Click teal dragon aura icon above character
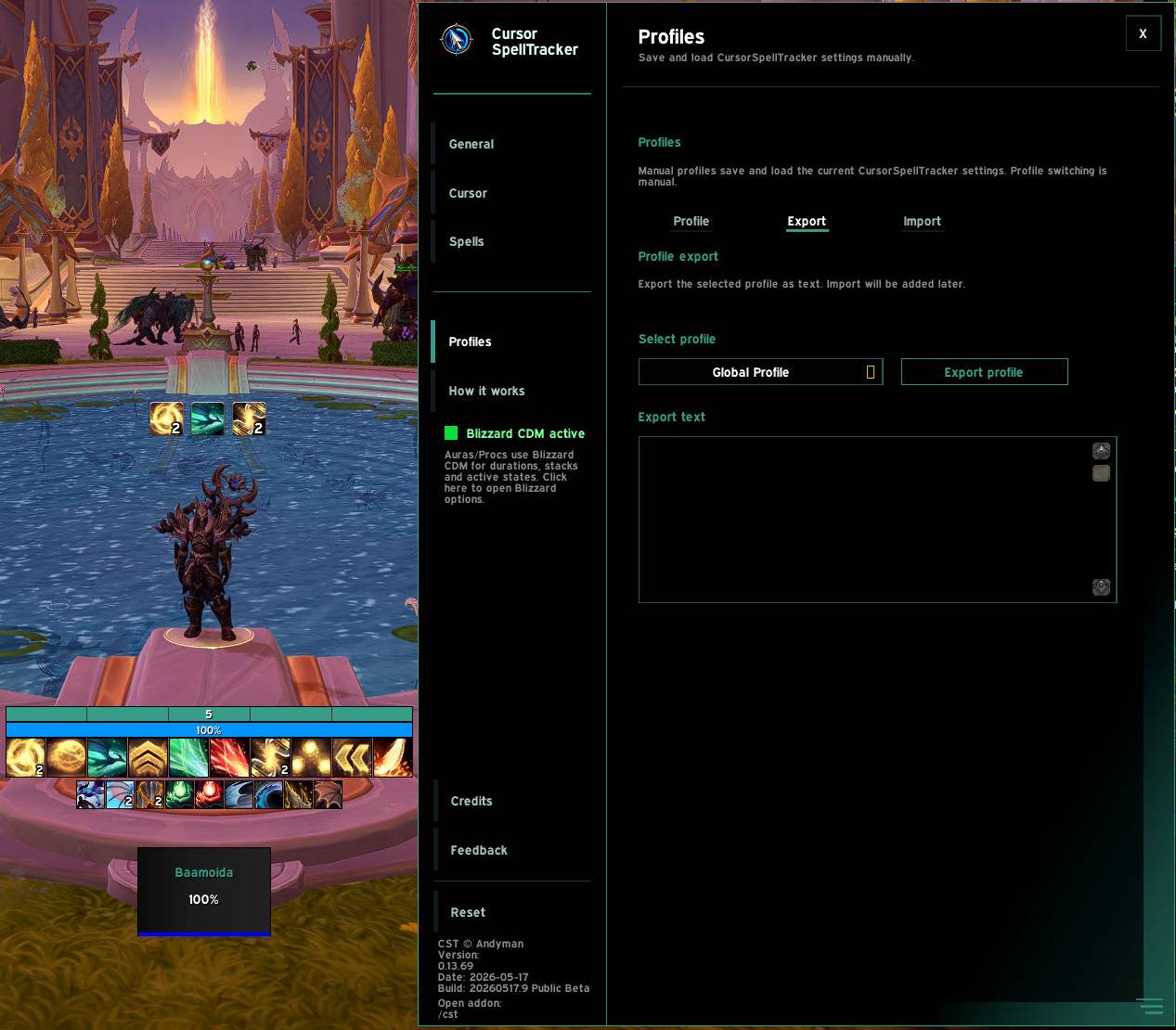The height and width of the screenshot is (1030, 1176). coord(207,418)
